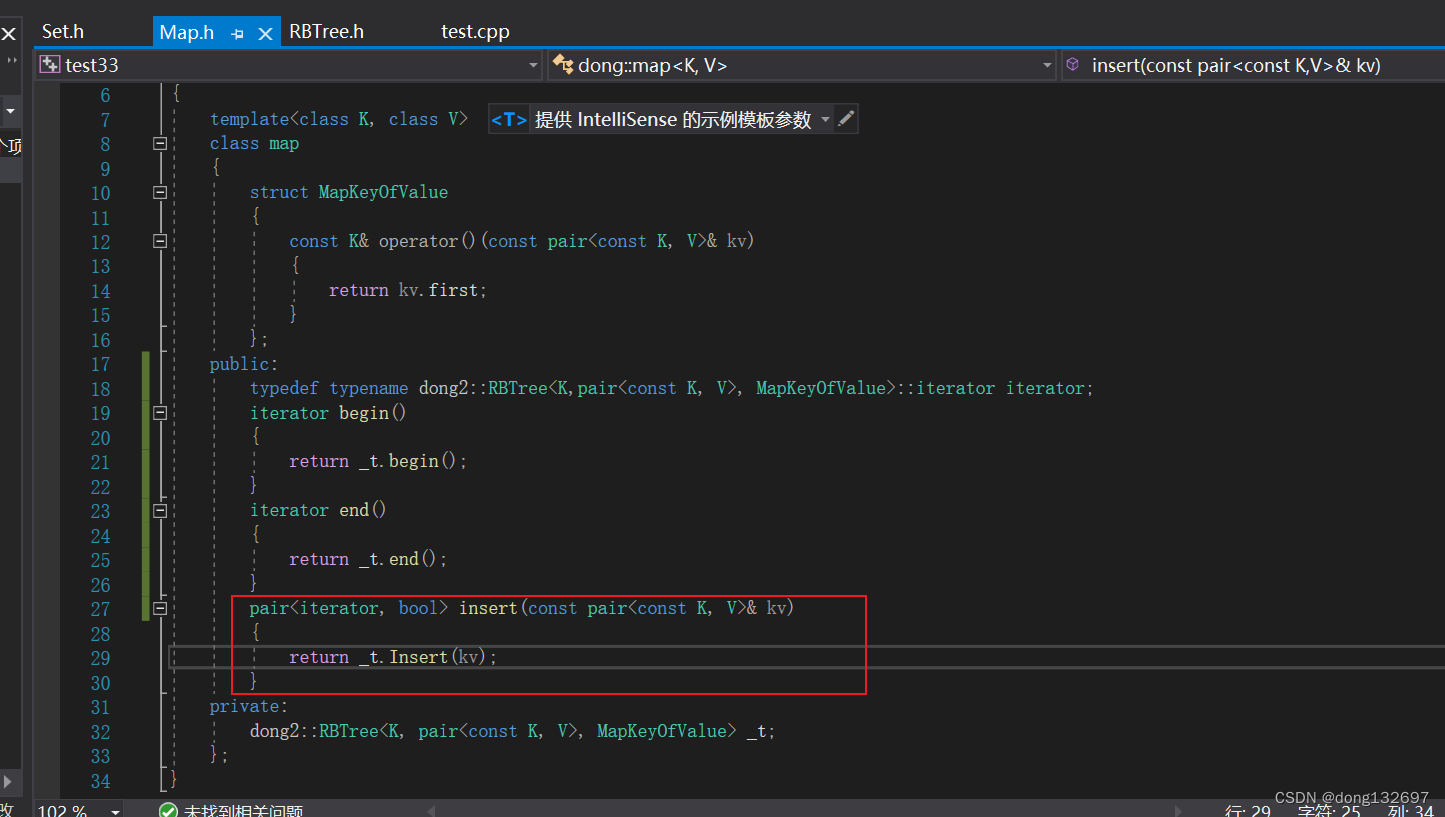Switch to the test.cpp tab
1445x817 pixels.
point(475,32)
